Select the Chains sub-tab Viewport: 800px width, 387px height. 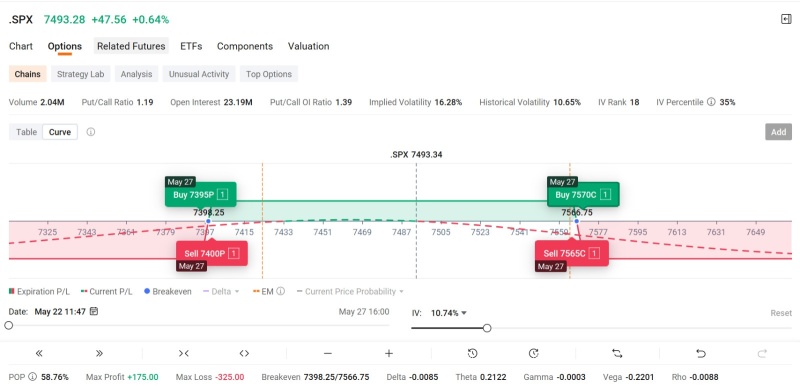pos(28,74)
